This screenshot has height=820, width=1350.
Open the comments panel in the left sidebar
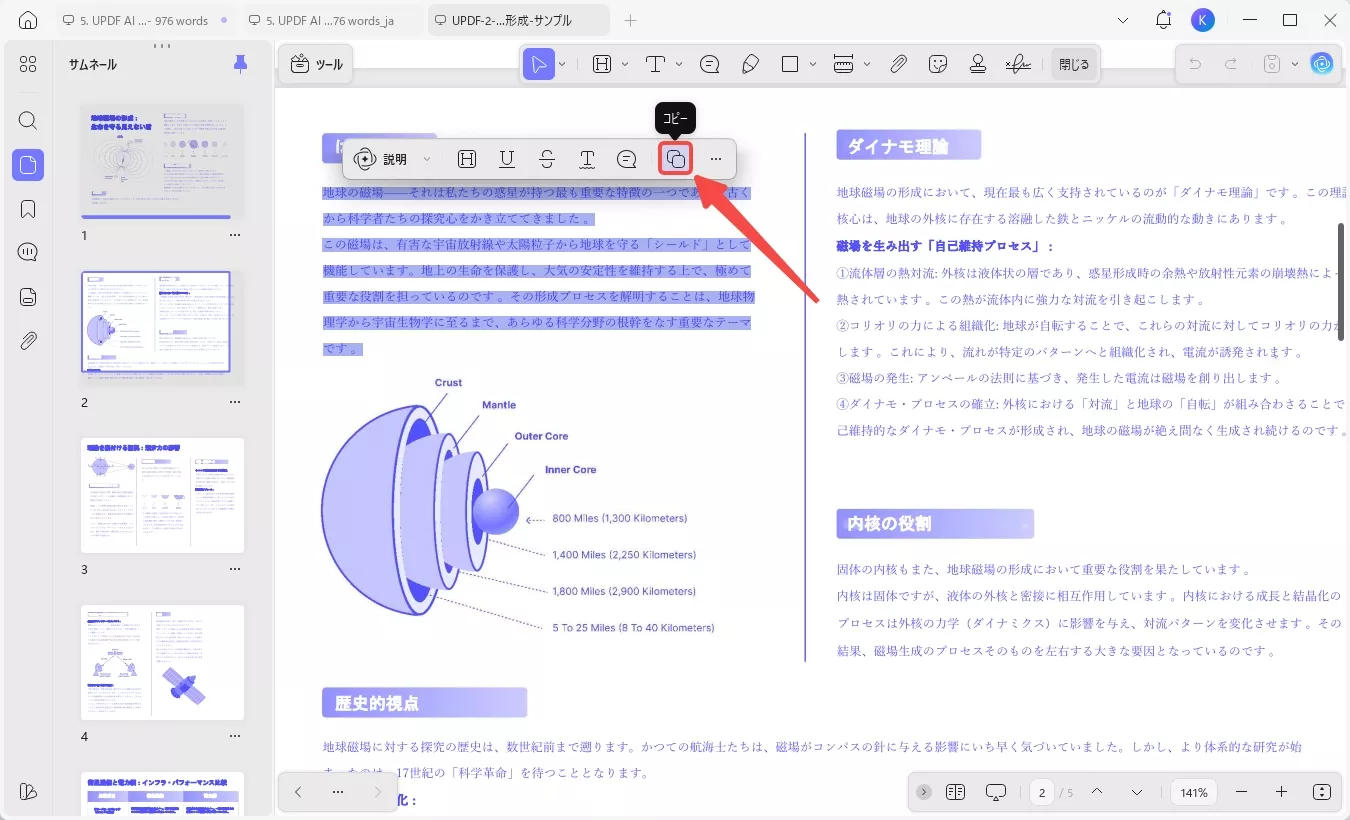(27, 251)
